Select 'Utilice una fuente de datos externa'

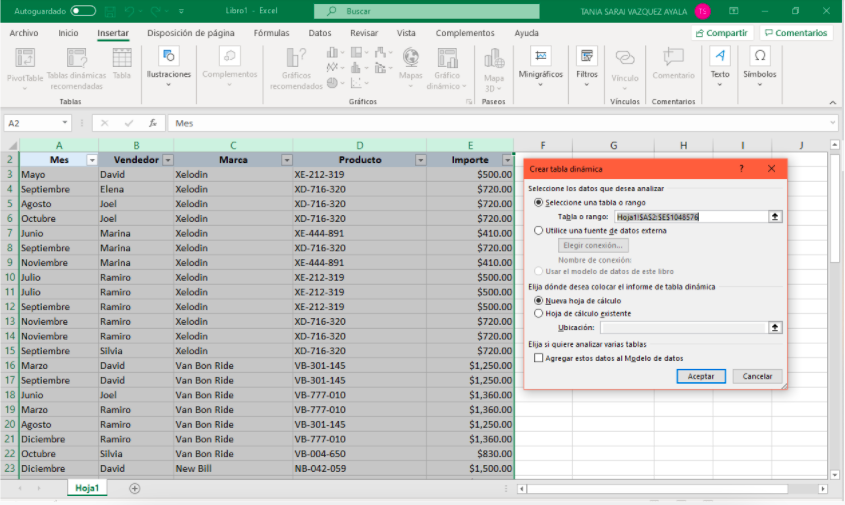pos(538,231)
